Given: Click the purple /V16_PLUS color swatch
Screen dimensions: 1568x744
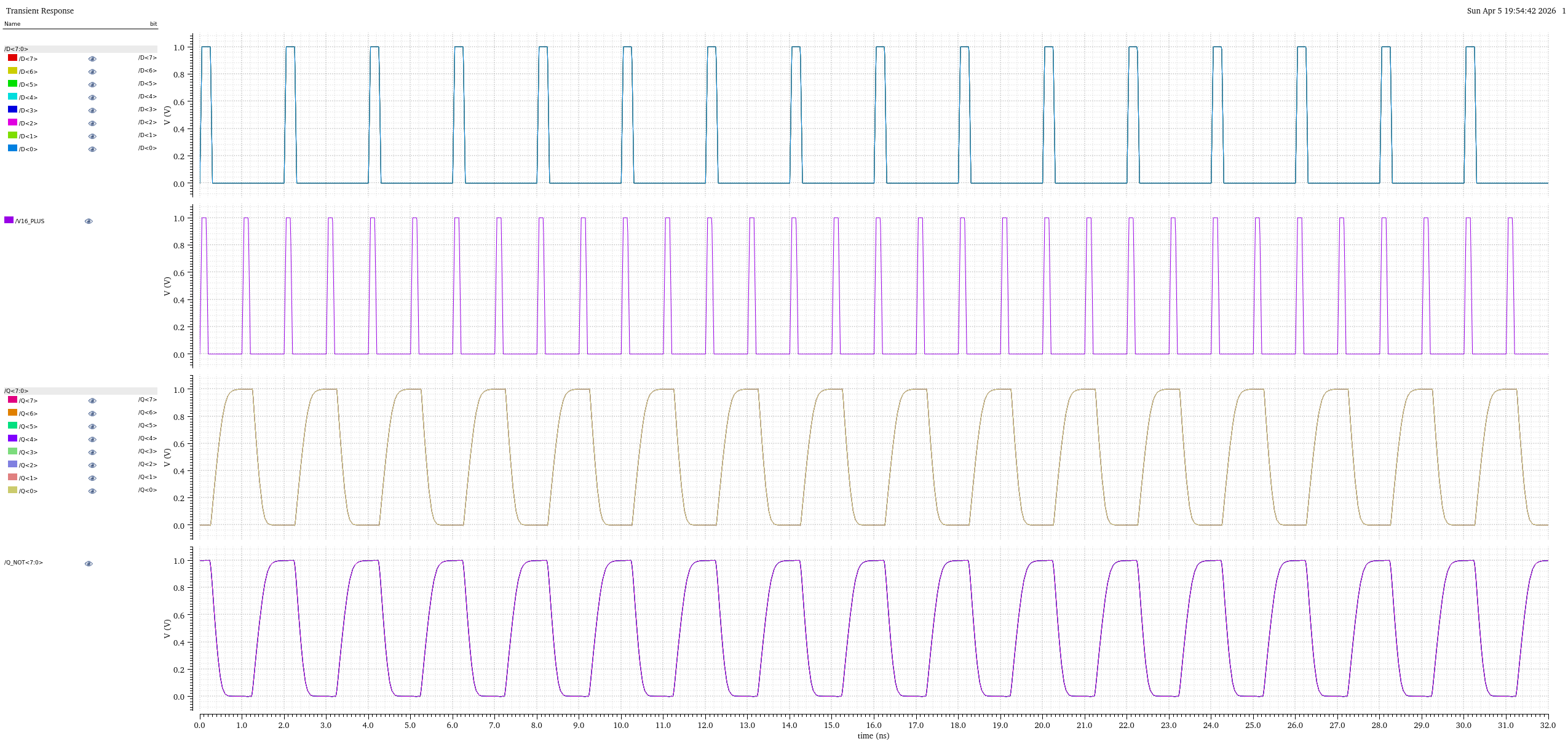Looking at the screenshot, I should [x=9, y=220].
